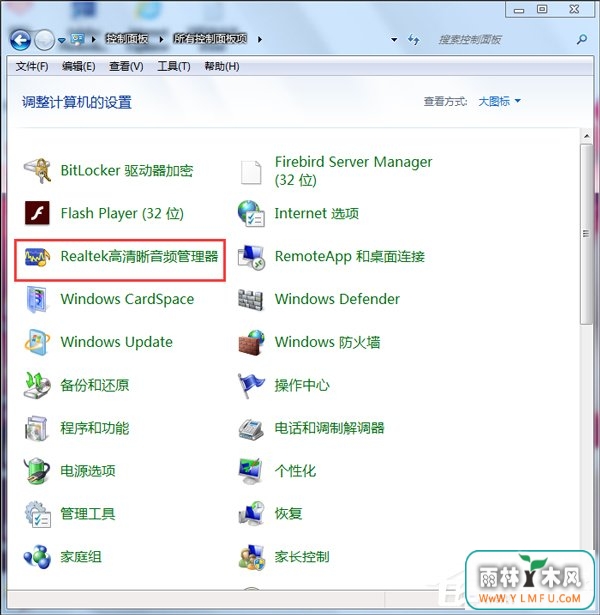Open the Internet 选项 link text
This screenshot has height=615, width=600.
pos(316,213)
